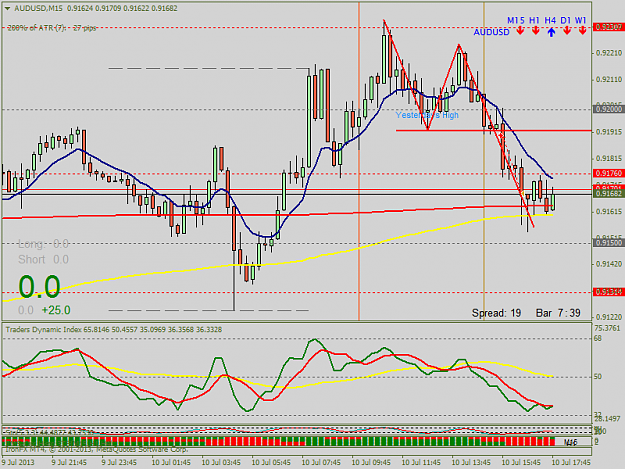Click the 10 Jul 05:45 time axis label

[271, 463]
